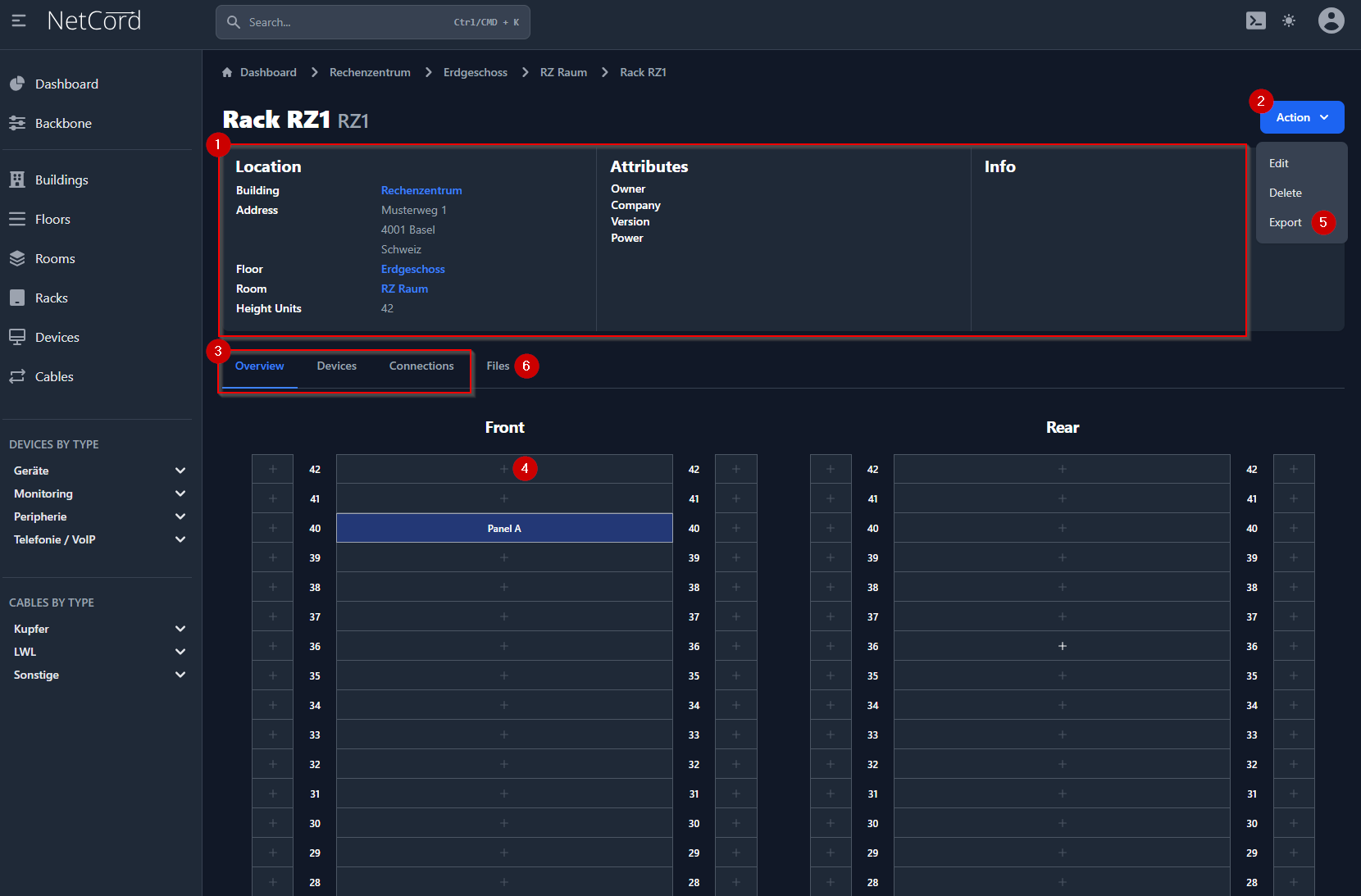Click the home icon in breadcrumb

coord(227,73)
